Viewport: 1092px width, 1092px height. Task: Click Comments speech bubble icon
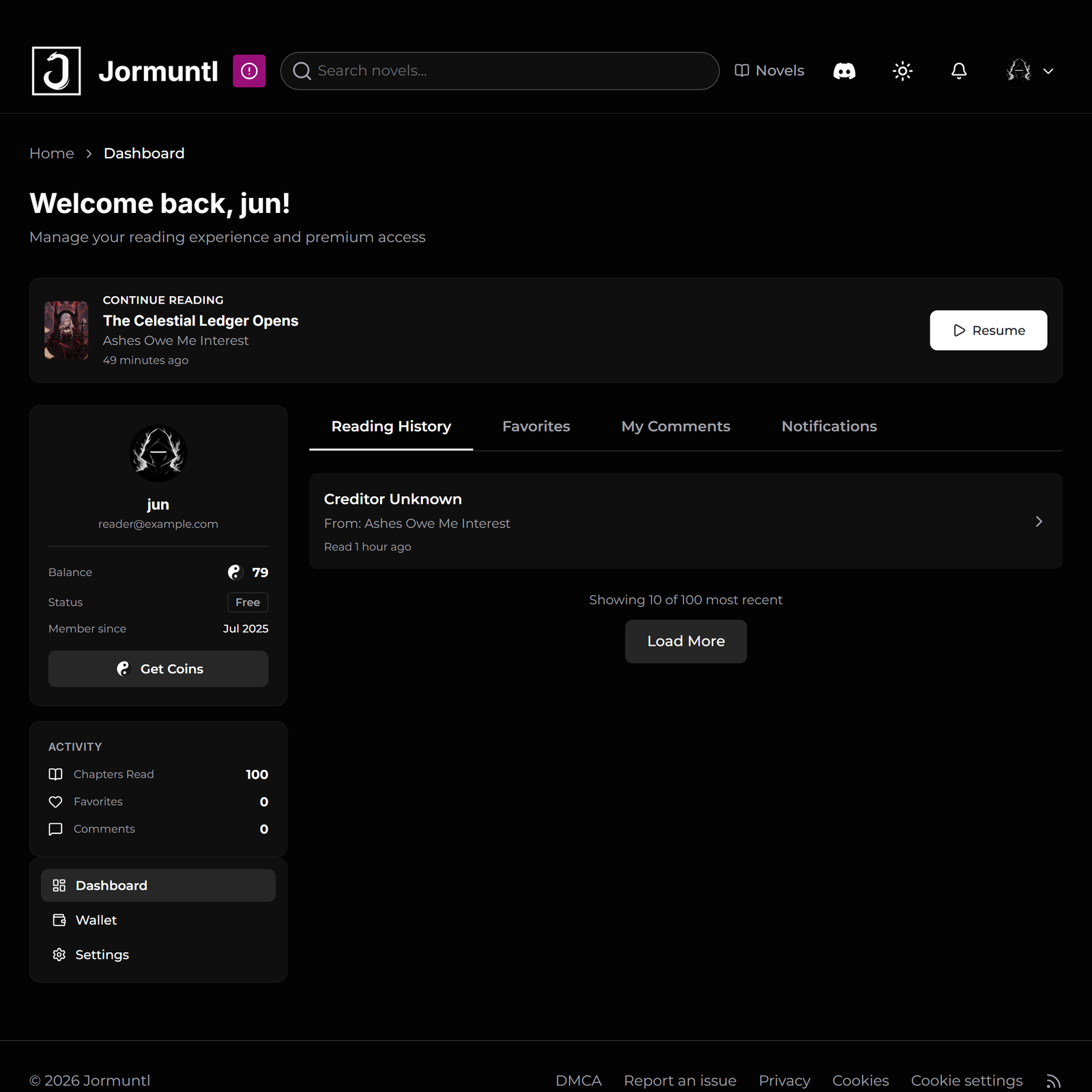pos(56,829)
